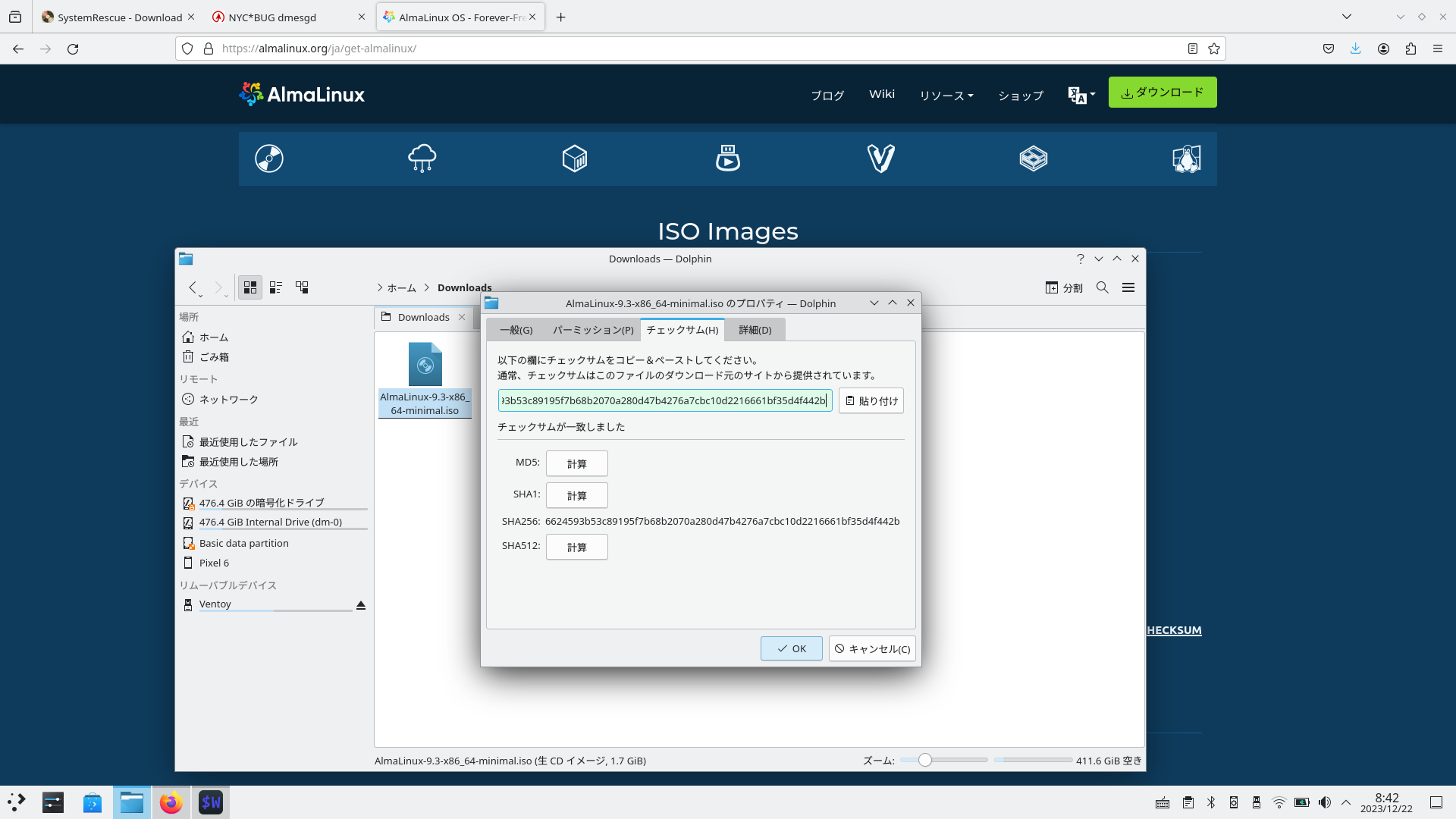This screenshot has height=819, width=1456.
Task: Click the checksum input field
Action: click(665, 400)
